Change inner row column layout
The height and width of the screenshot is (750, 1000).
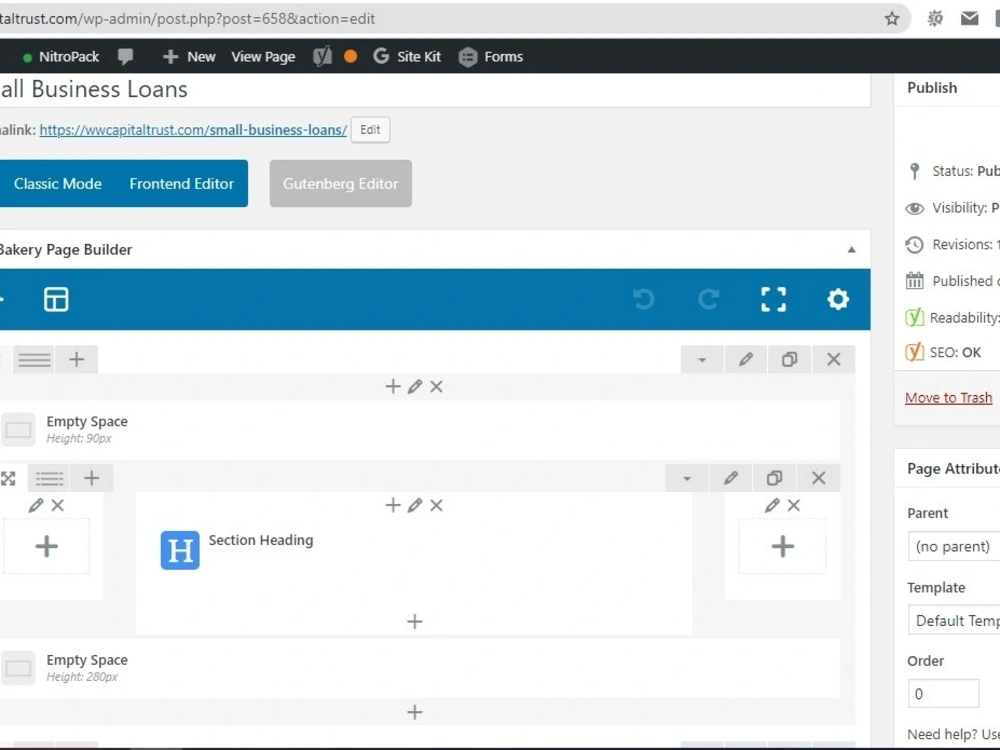pos(49,478)
